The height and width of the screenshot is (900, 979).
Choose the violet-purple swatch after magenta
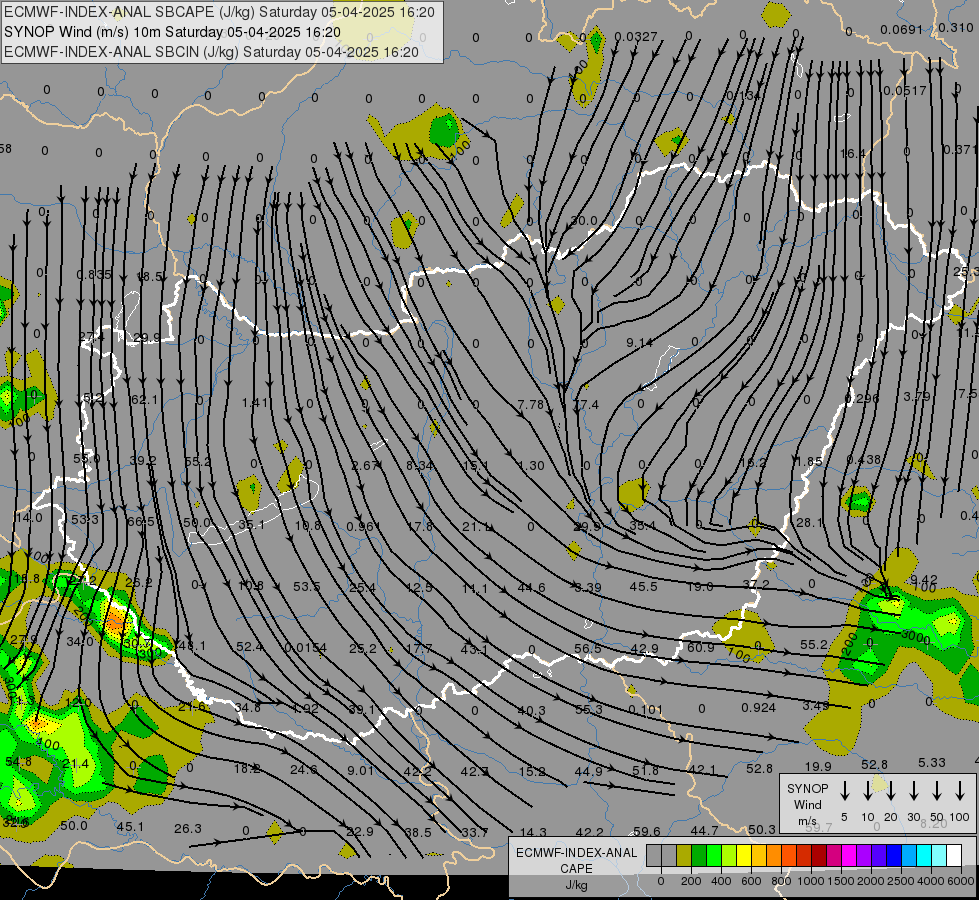(x=863, y=855)
